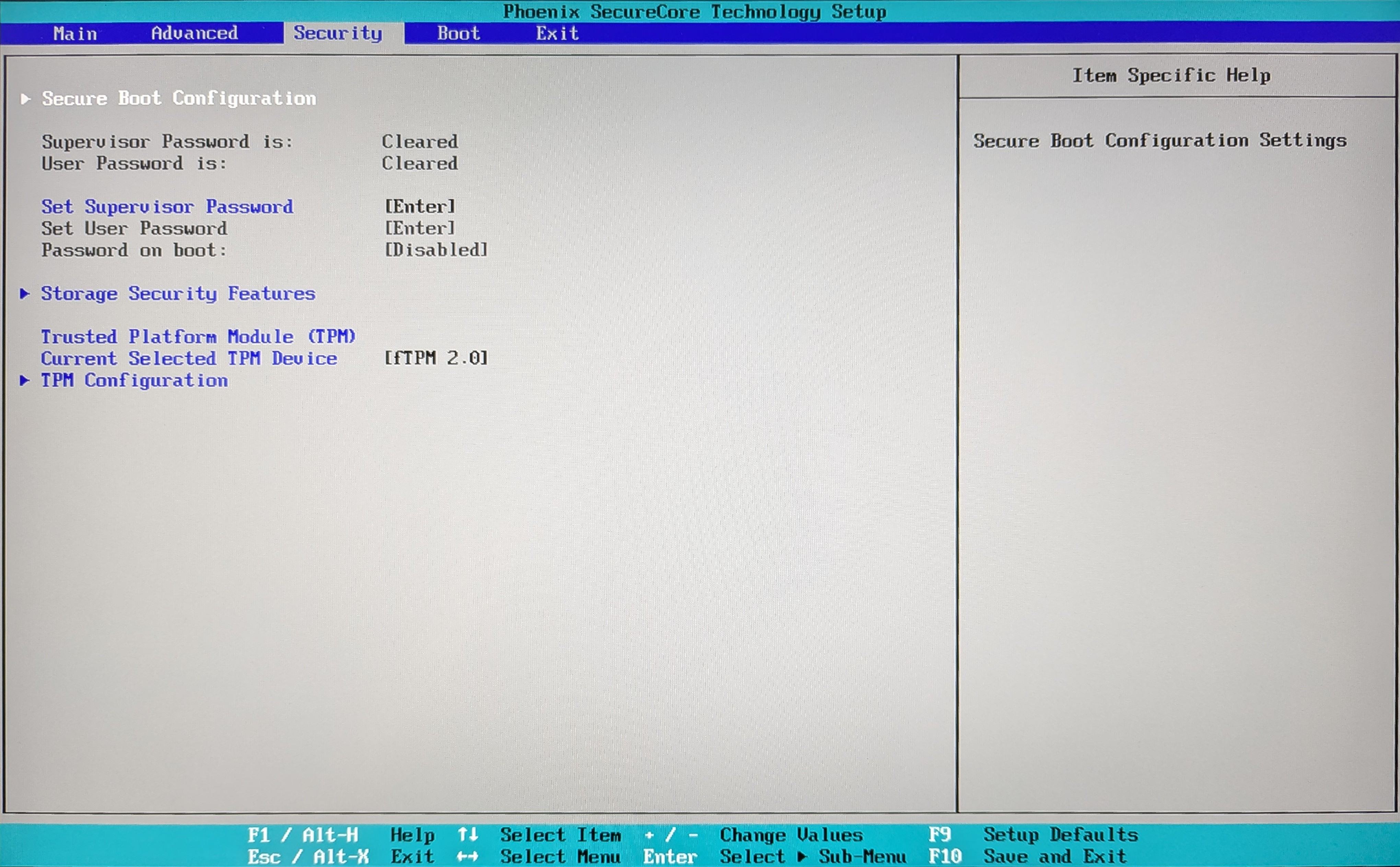Select Set Supervisor Password entry
1400x867 pixels.
point(167,206)
